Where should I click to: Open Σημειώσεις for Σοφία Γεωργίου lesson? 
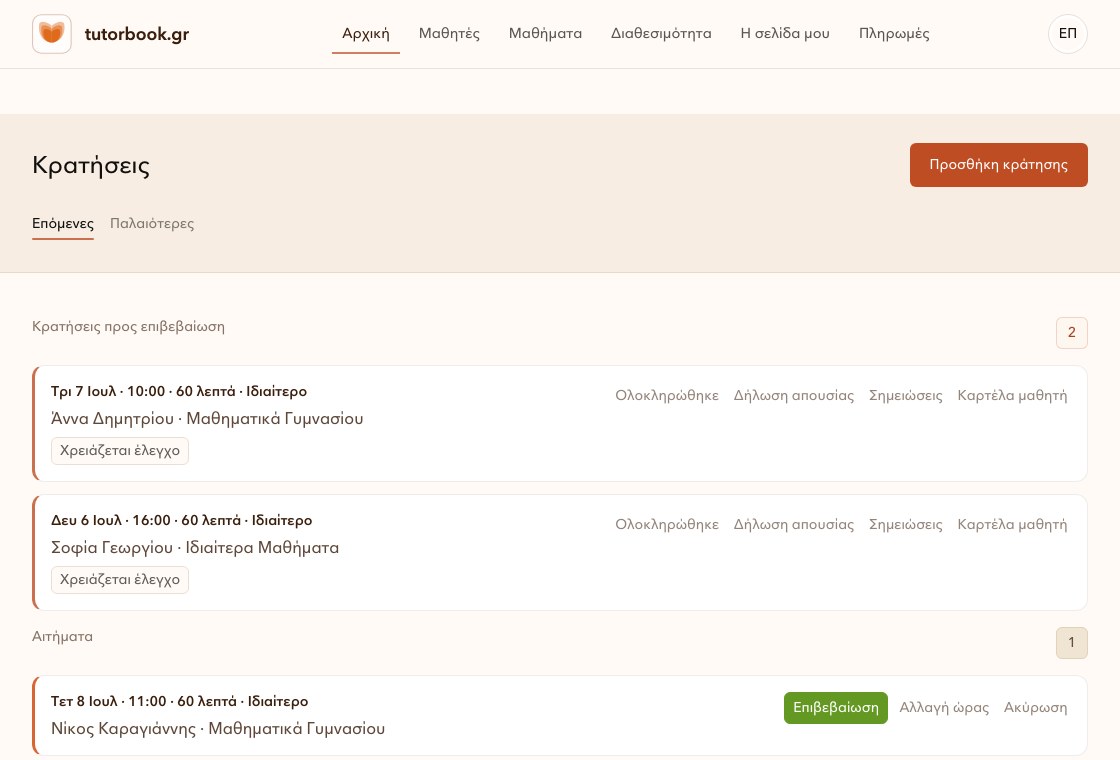[x=905, y=524]
